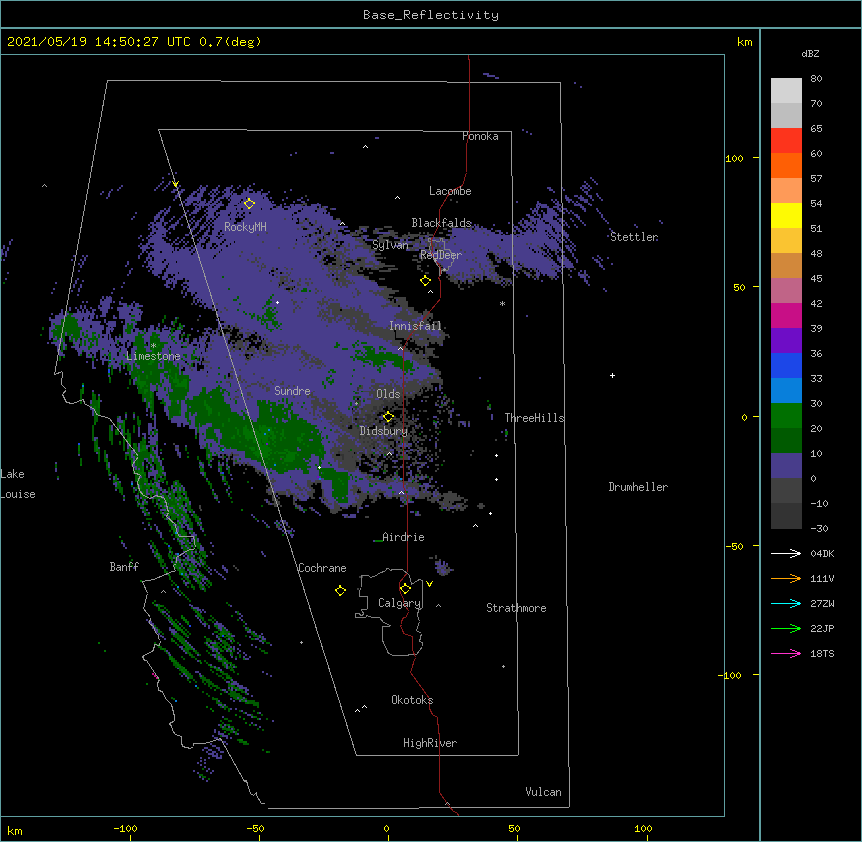Click the Didsbury label
The width and height of the screenshot is (862, 842).
[x=384, y=431]
